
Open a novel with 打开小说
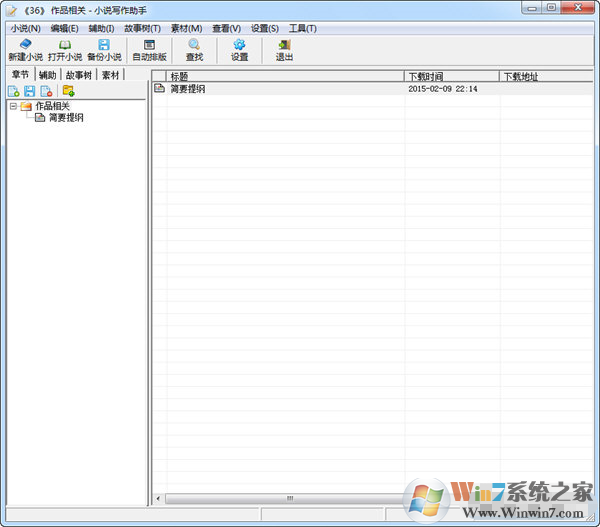[65, 50]
